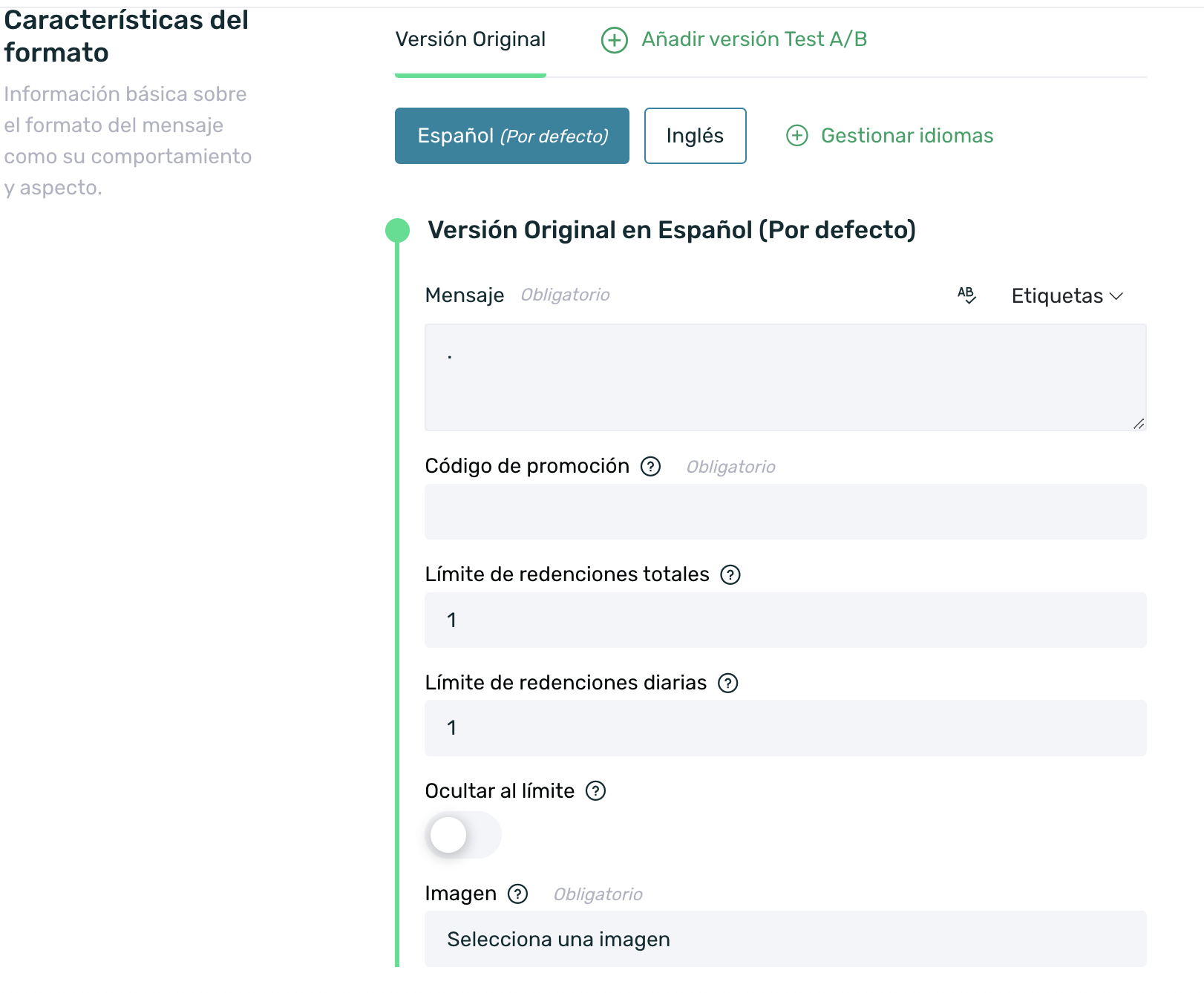Open the Gestionar idiomas link

tap(907, 136)
